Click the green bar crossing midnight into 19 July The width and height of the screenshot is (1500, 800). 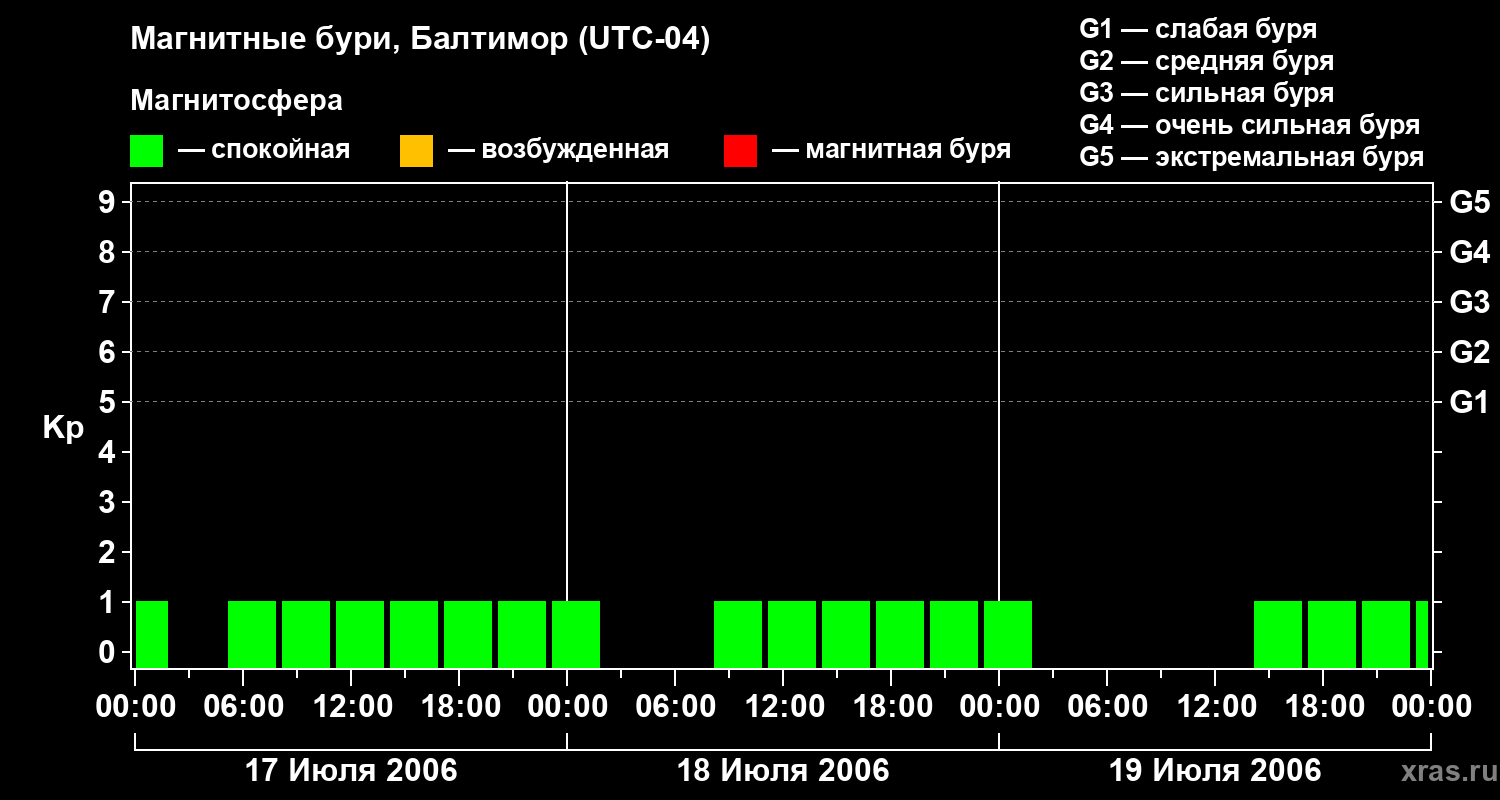coord(1008,634)
